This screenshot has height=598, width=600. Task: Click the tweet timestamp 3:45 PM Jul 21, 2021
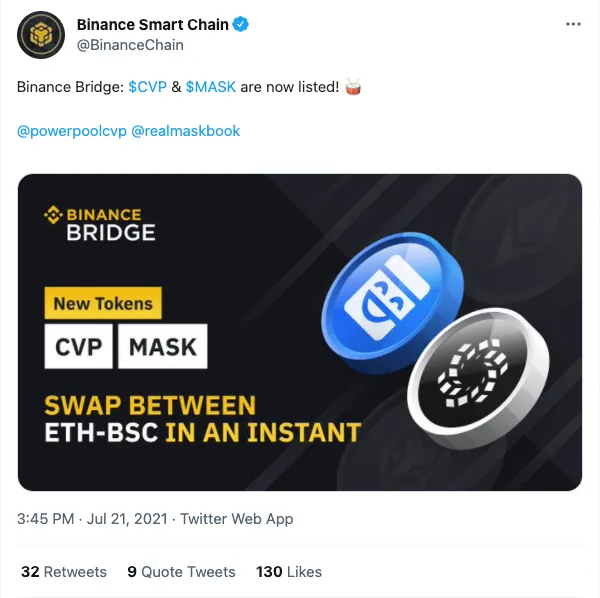tap(92, 519)
